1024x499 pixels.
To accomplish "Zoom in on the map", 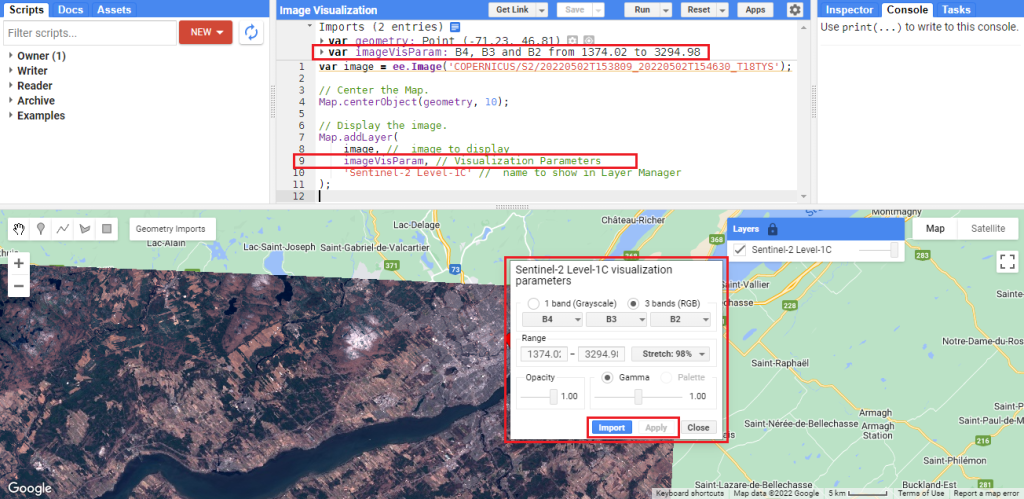I will click(x=19, y=263).
